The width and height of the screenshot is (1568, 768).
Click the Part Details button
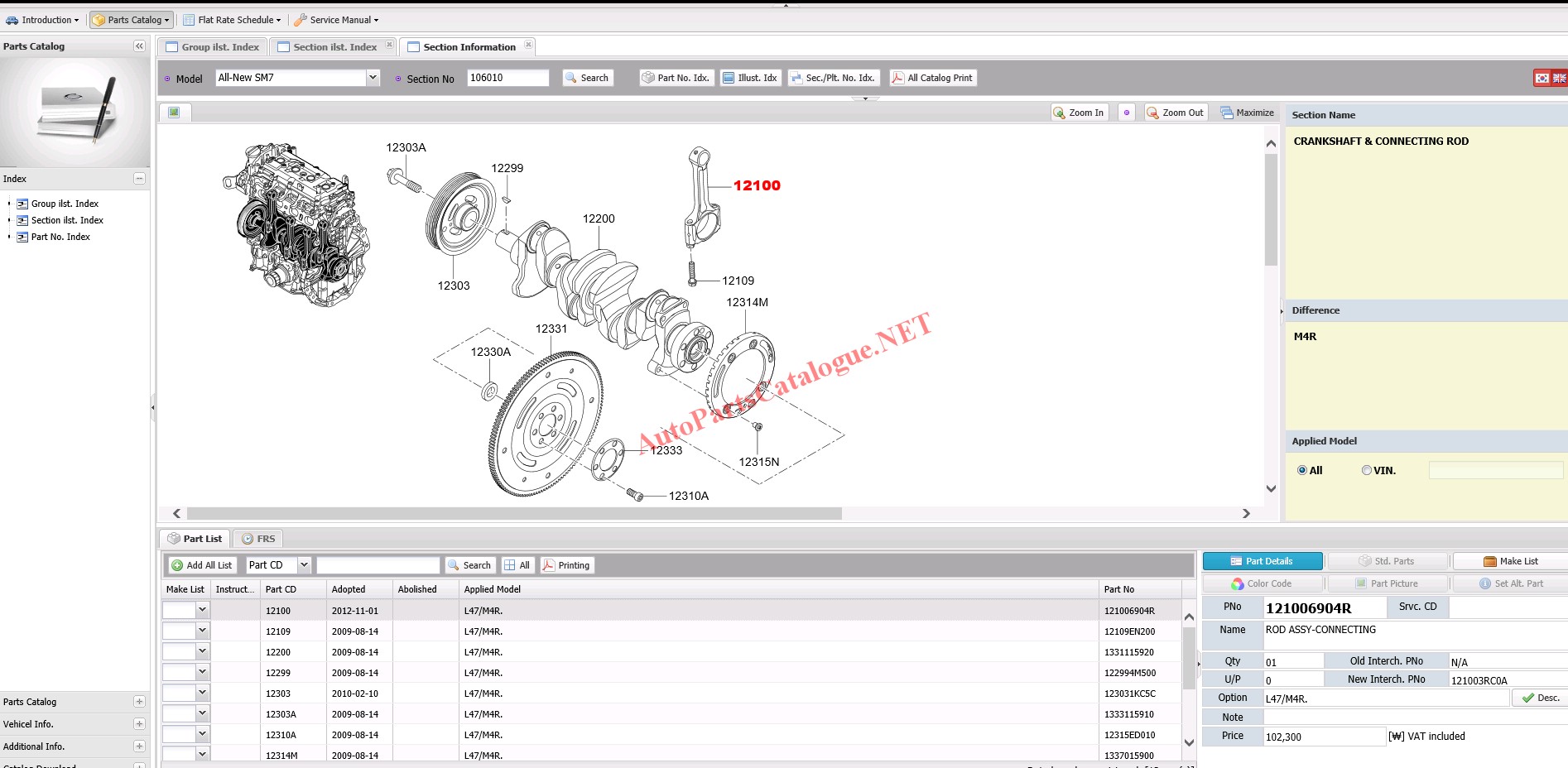pos(1262,561)
